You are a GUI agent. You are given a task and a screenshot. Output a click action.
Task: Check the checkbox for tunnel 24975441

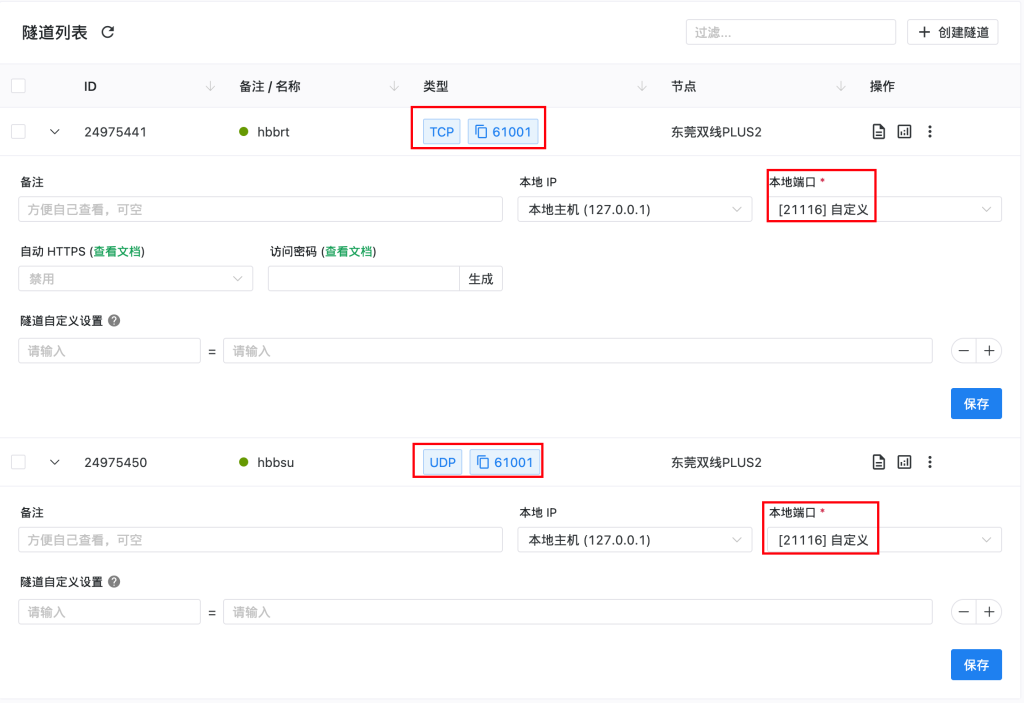click(18, 131)
